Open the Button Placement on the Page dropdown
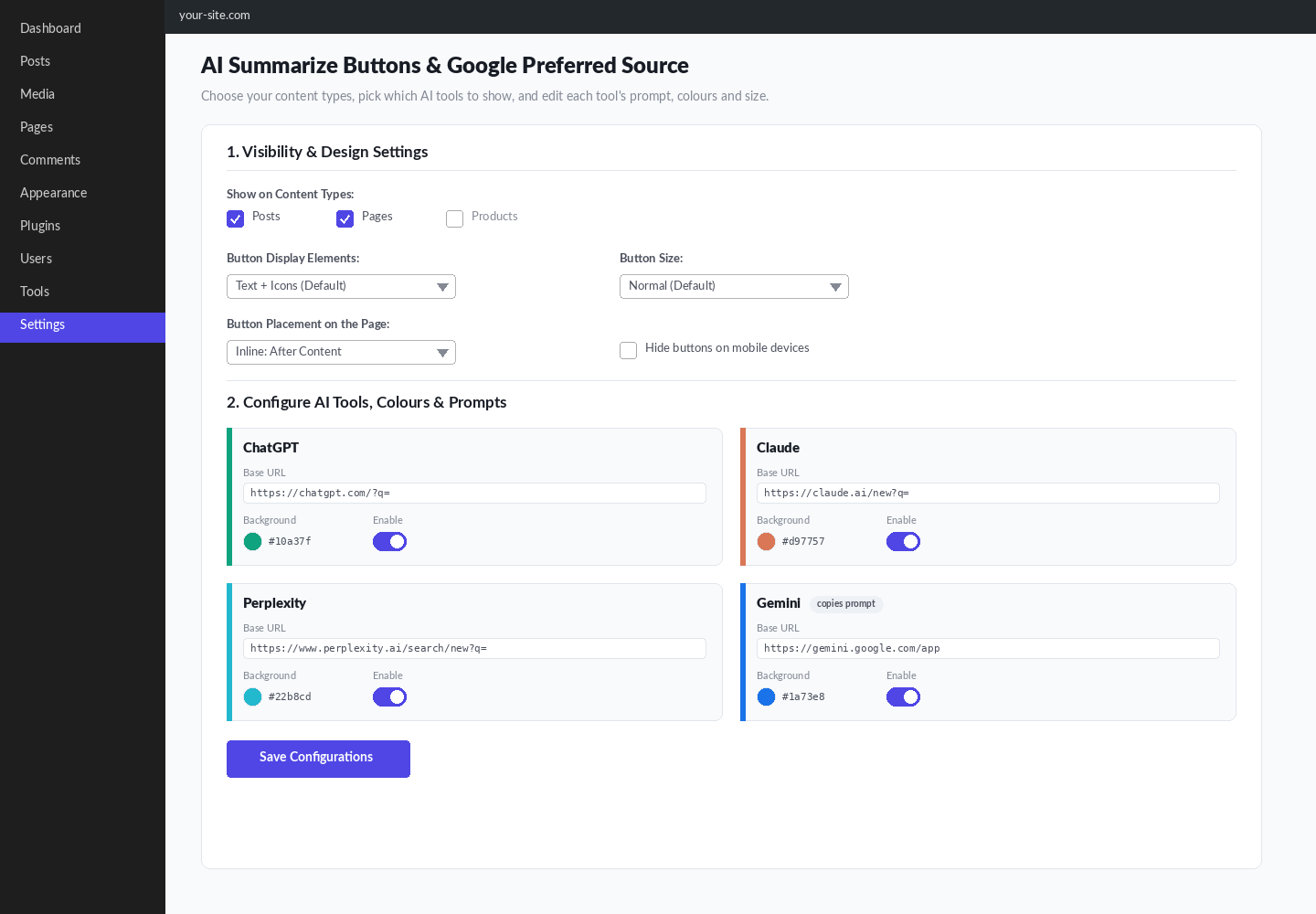This screenshot has width=1316, height=914. (x=341, y=352)
